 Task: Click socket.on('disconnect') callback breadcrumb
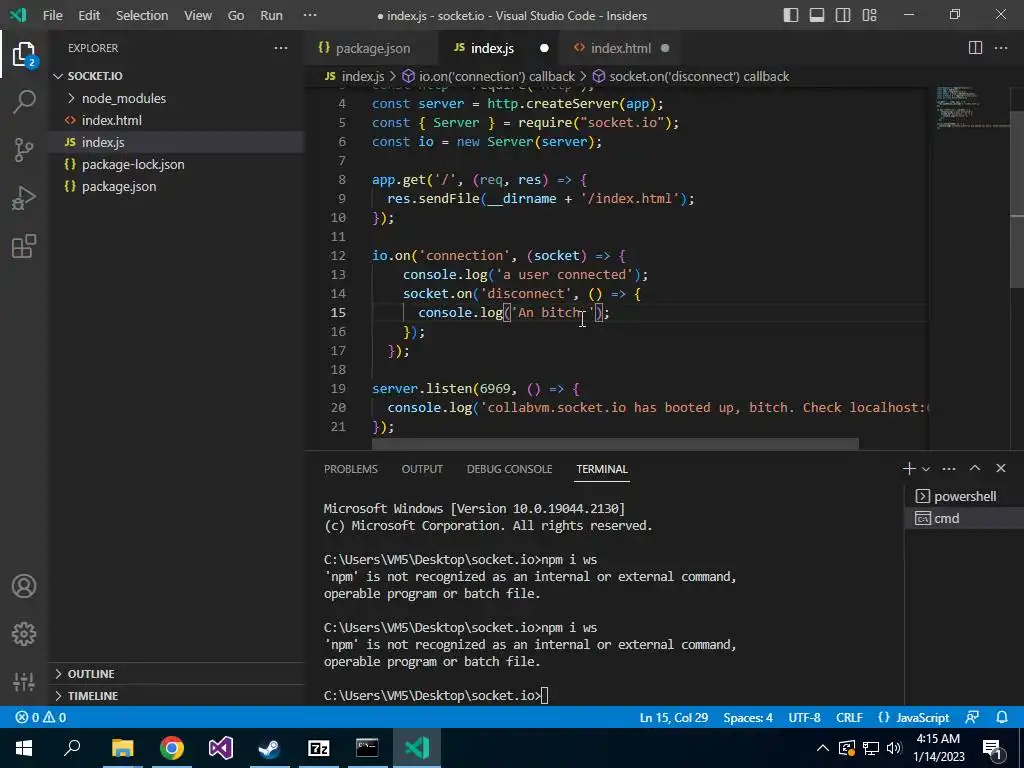click(690, 76)
